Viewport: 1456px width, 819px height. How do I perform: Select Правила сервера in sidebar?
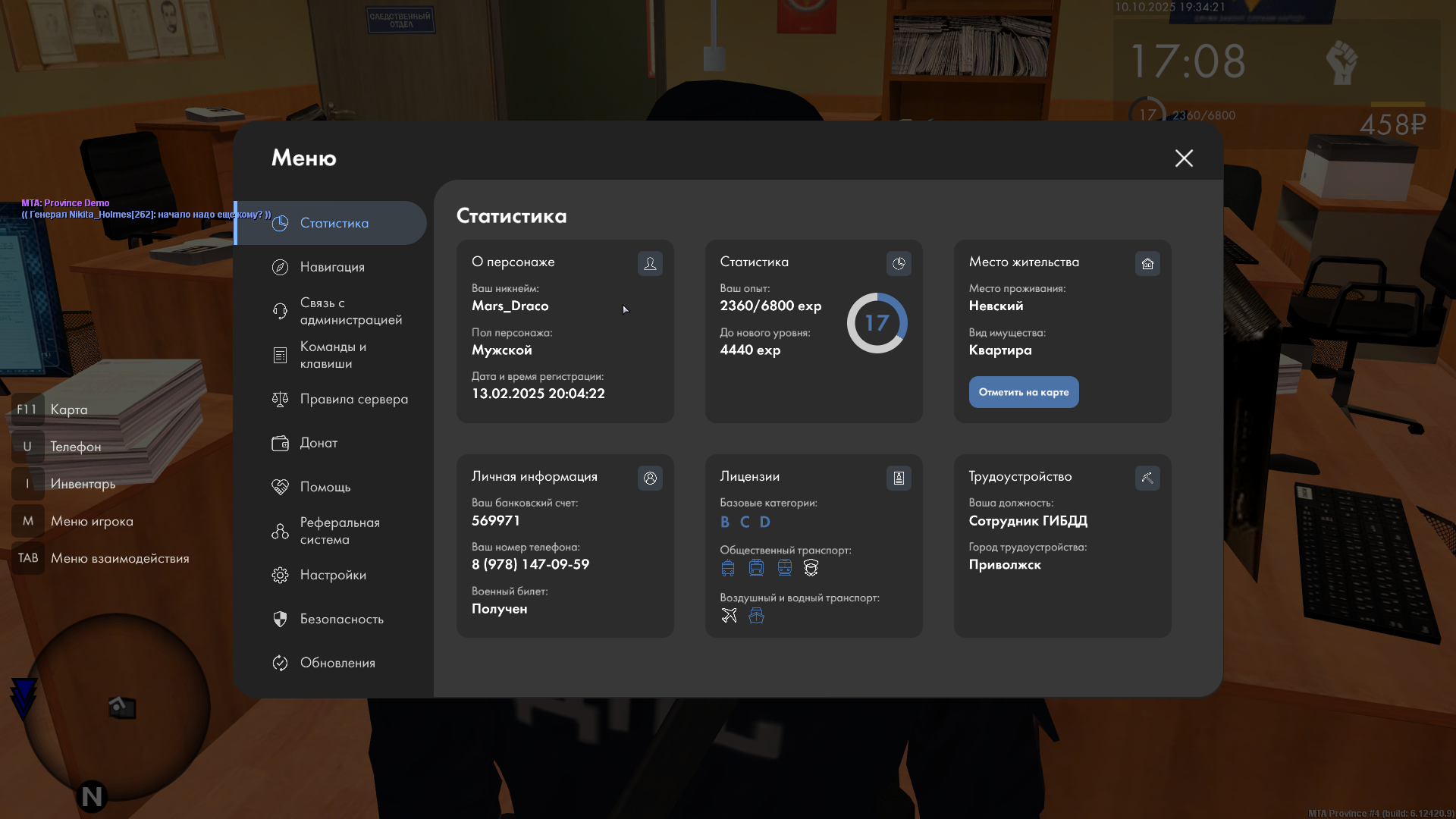click(353, 399)
